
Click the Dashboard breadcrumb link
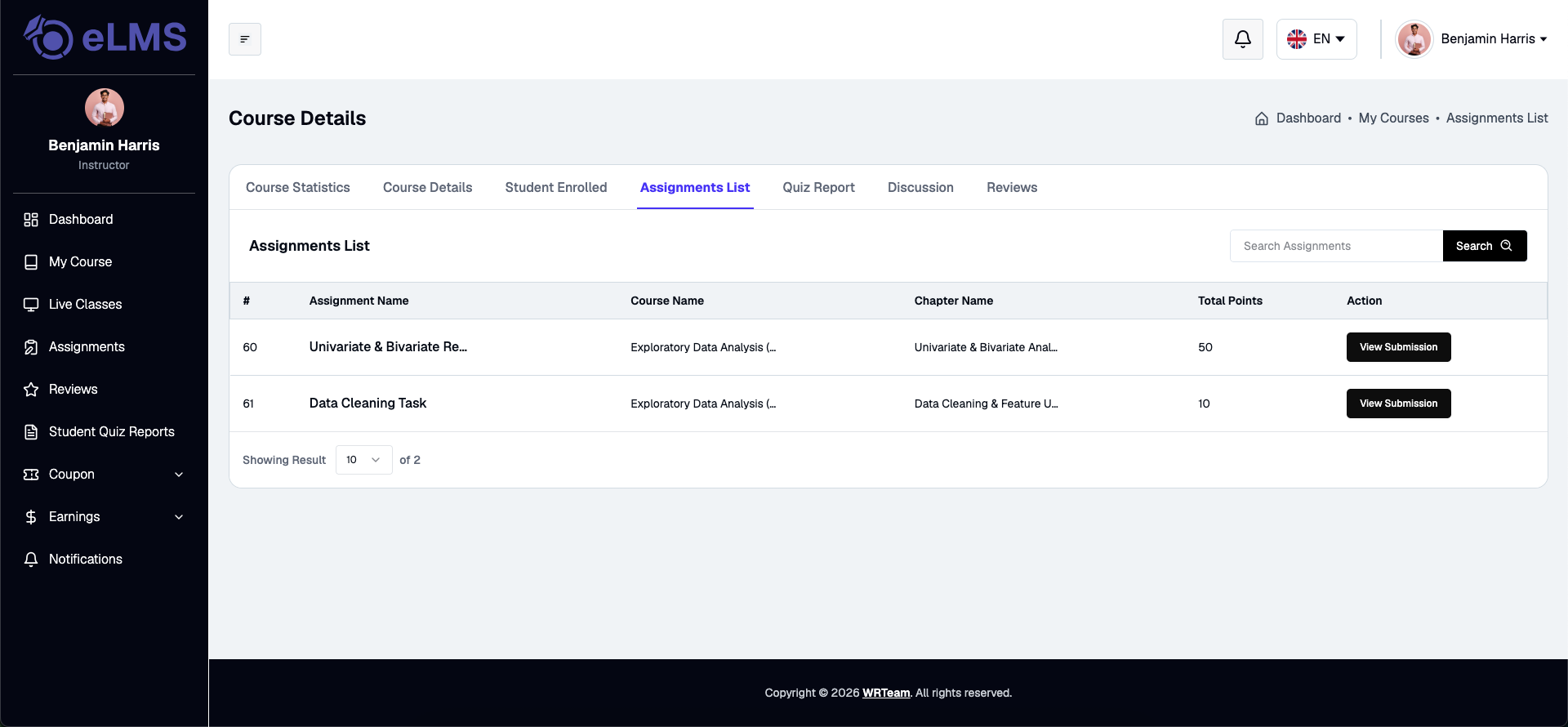tap(1308, 118)
